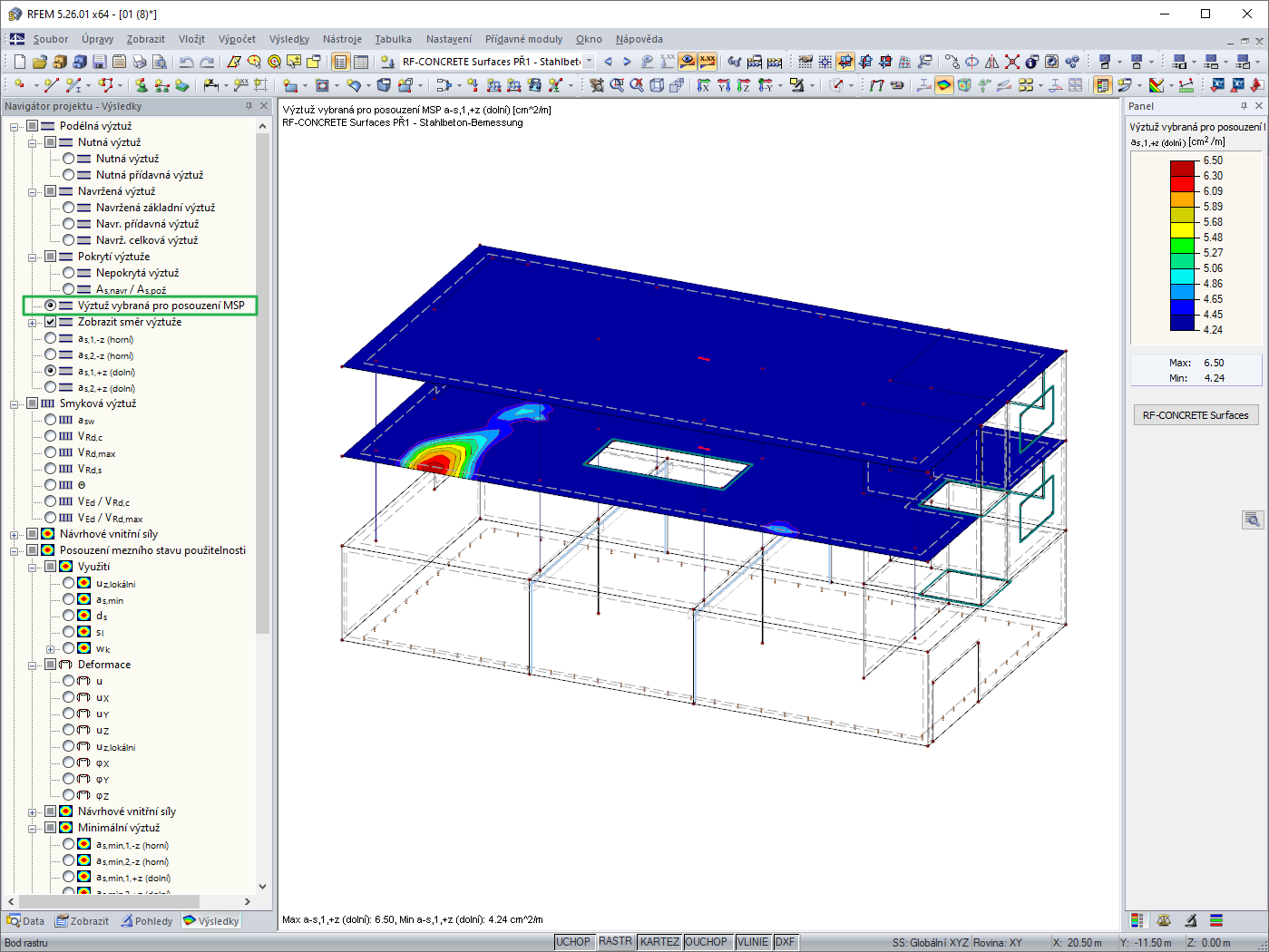
Task: Go to next load case arrow
Action: [627, 62]
